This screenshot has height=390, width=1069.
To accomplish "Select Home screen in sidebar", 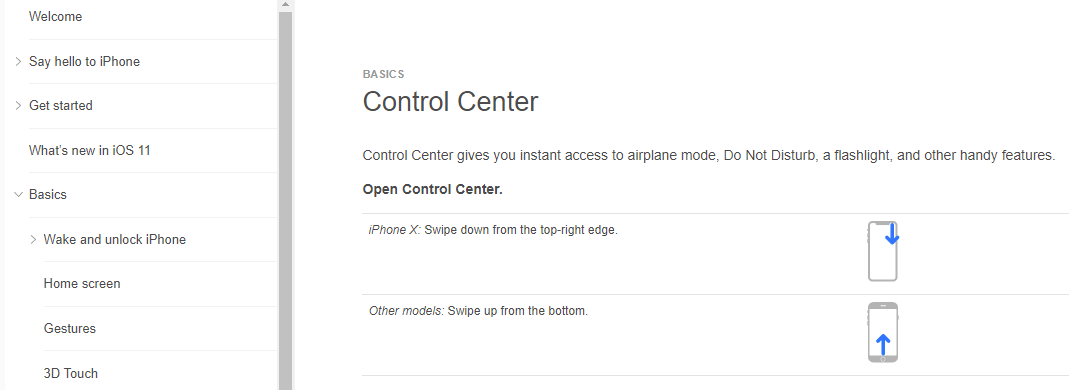I will (82, 284).
